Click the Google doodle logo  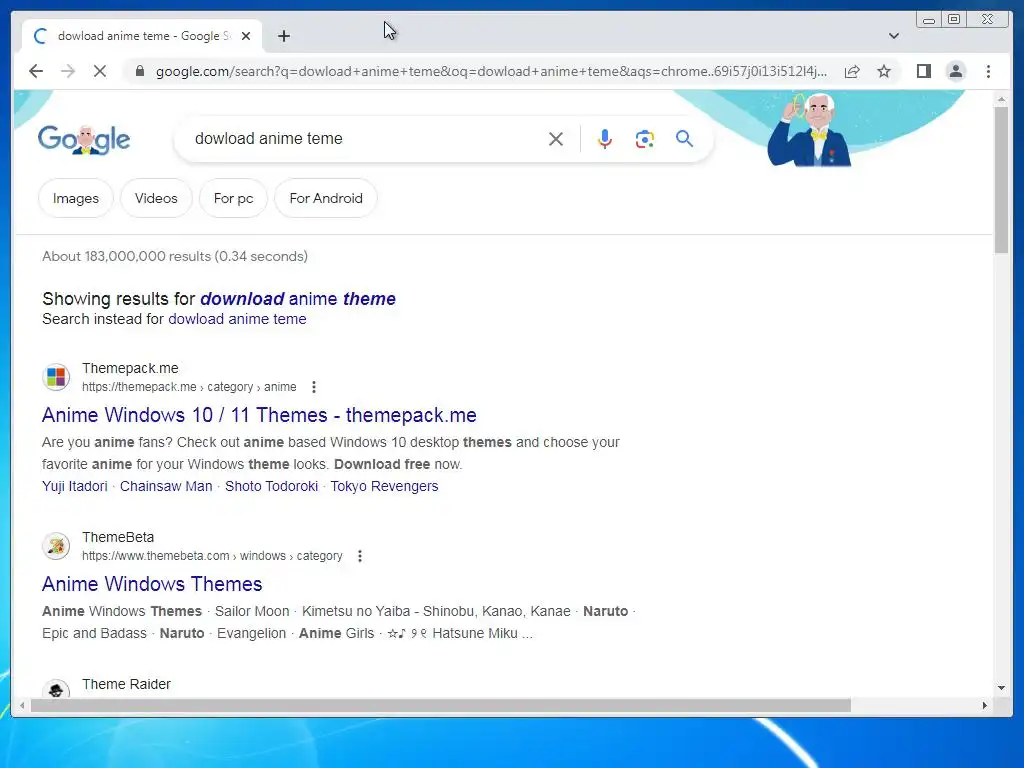point(84,139)
